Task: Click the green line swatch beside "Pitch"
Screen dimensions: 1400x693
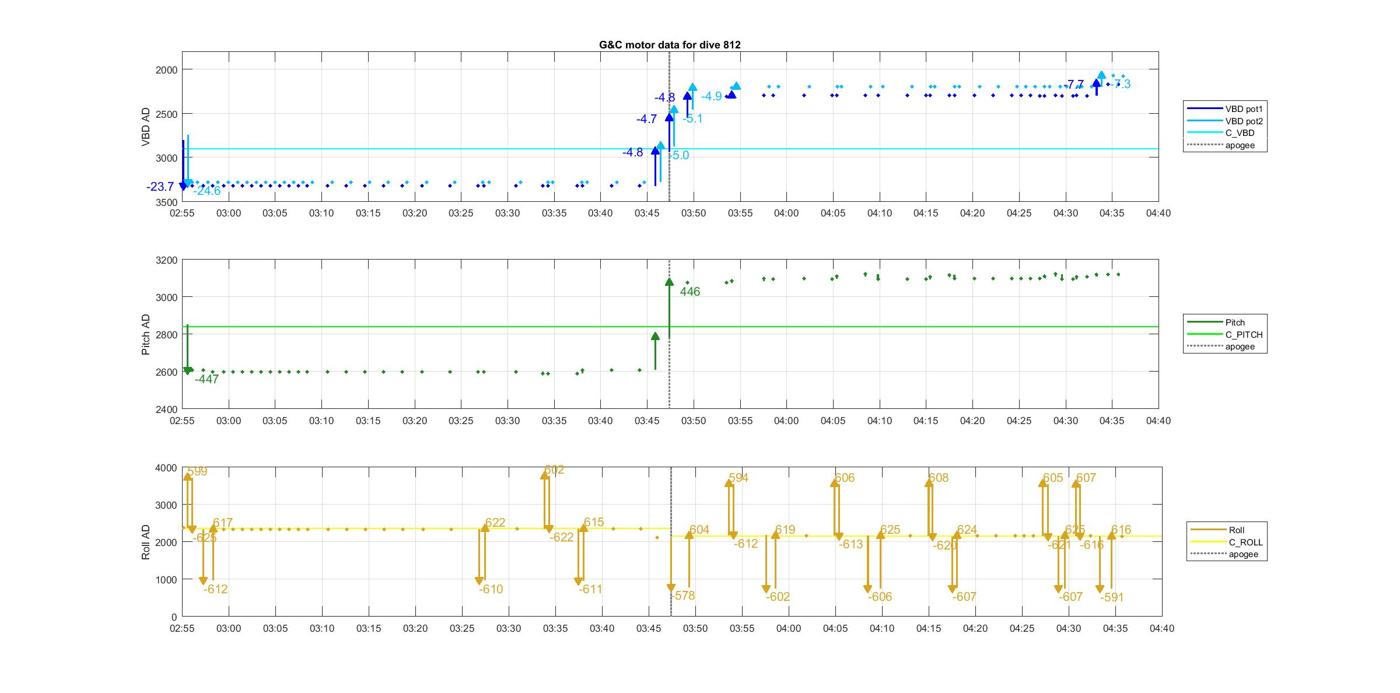Action: (1204, 322)
